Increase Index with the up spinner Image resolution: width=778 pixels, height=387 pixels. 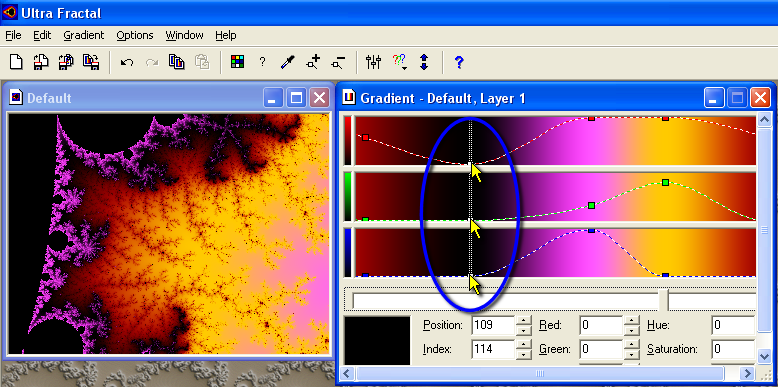click(x=523, y=344)
